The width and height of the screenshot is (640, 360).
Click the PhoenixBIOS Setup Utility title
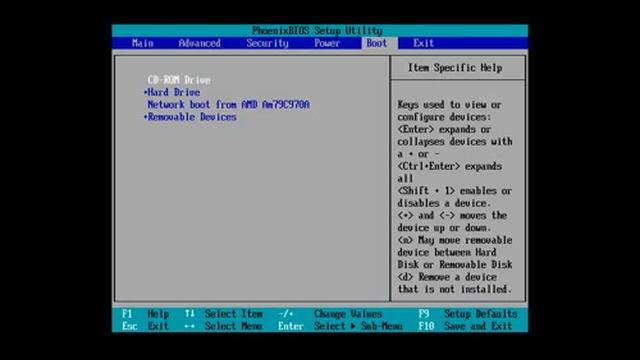[x=317, y=31]
